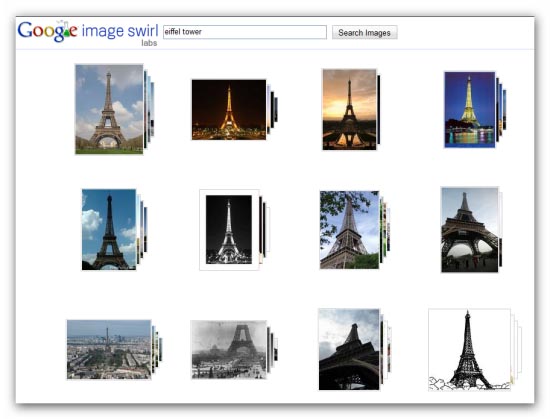Screen dimensions: 550x419
Task: Select aerial Paris cityscape thumbnail
Action: point(109,350)
